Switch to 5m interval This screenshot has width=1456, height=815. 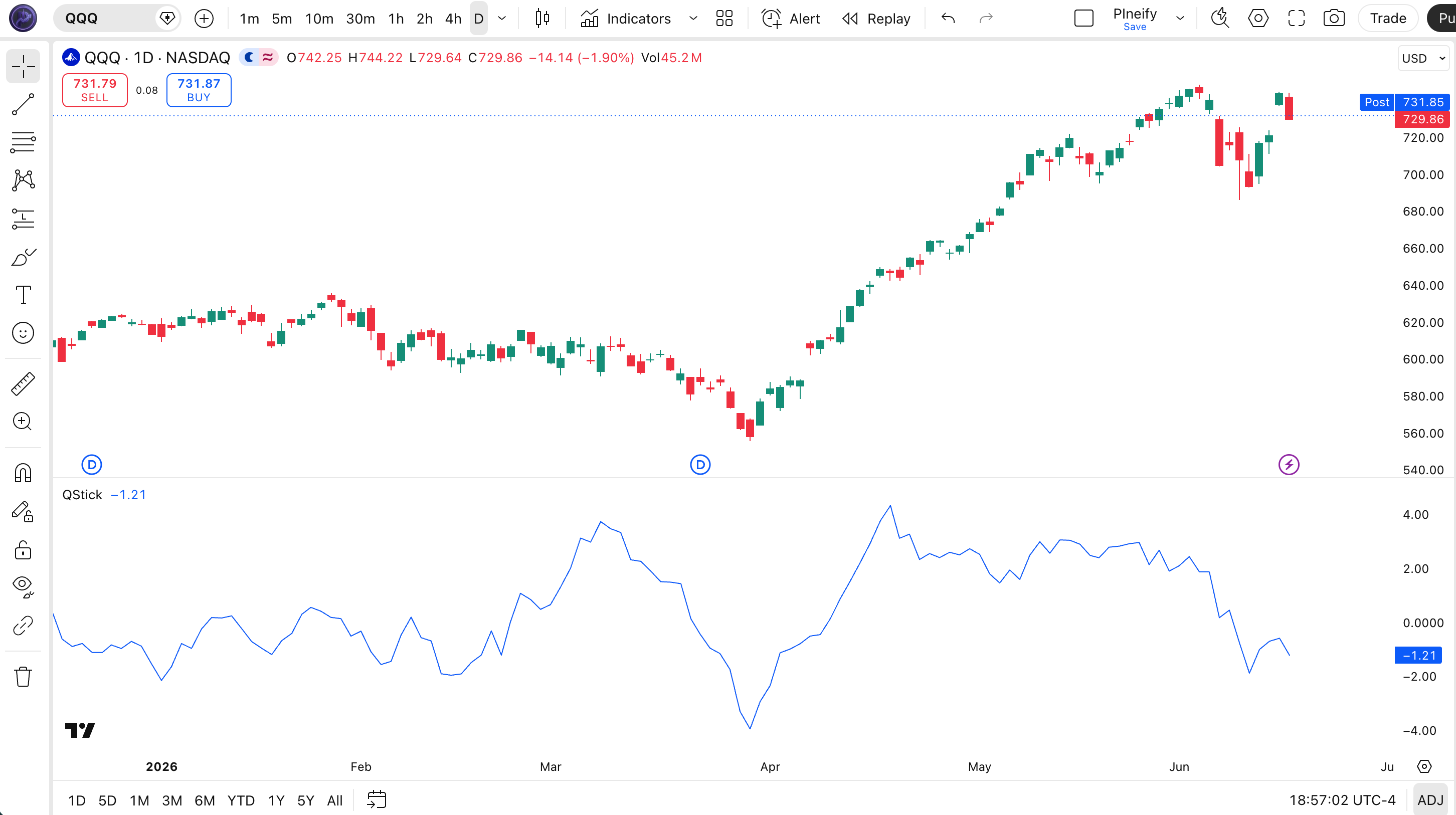(x=281, y=19)
